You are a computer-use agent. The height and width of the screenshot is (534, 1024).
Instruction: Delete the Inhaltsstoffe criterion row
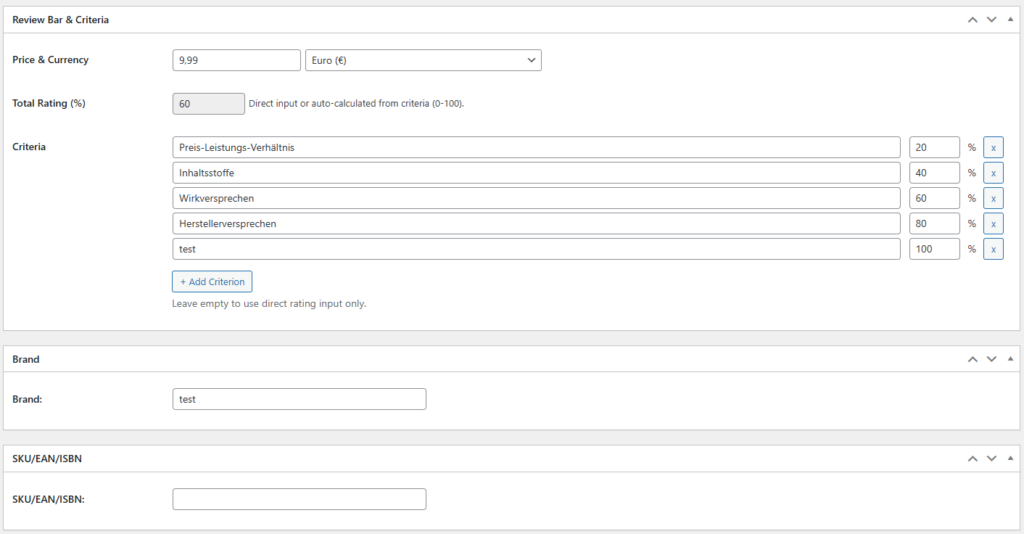coord(993,173)
